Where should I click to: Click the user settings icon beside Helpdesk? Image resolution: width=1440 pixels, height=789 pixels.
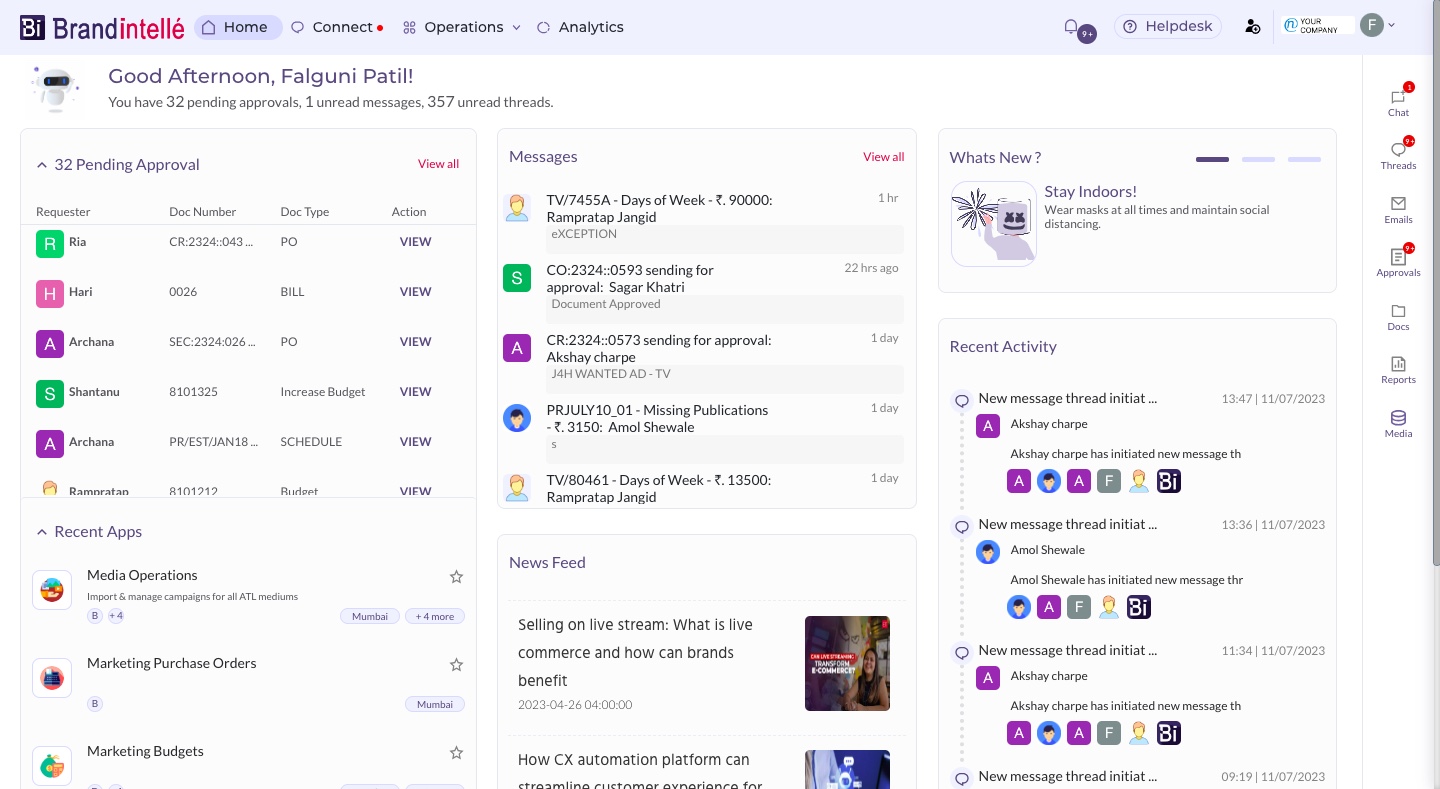pos(1252,27)
